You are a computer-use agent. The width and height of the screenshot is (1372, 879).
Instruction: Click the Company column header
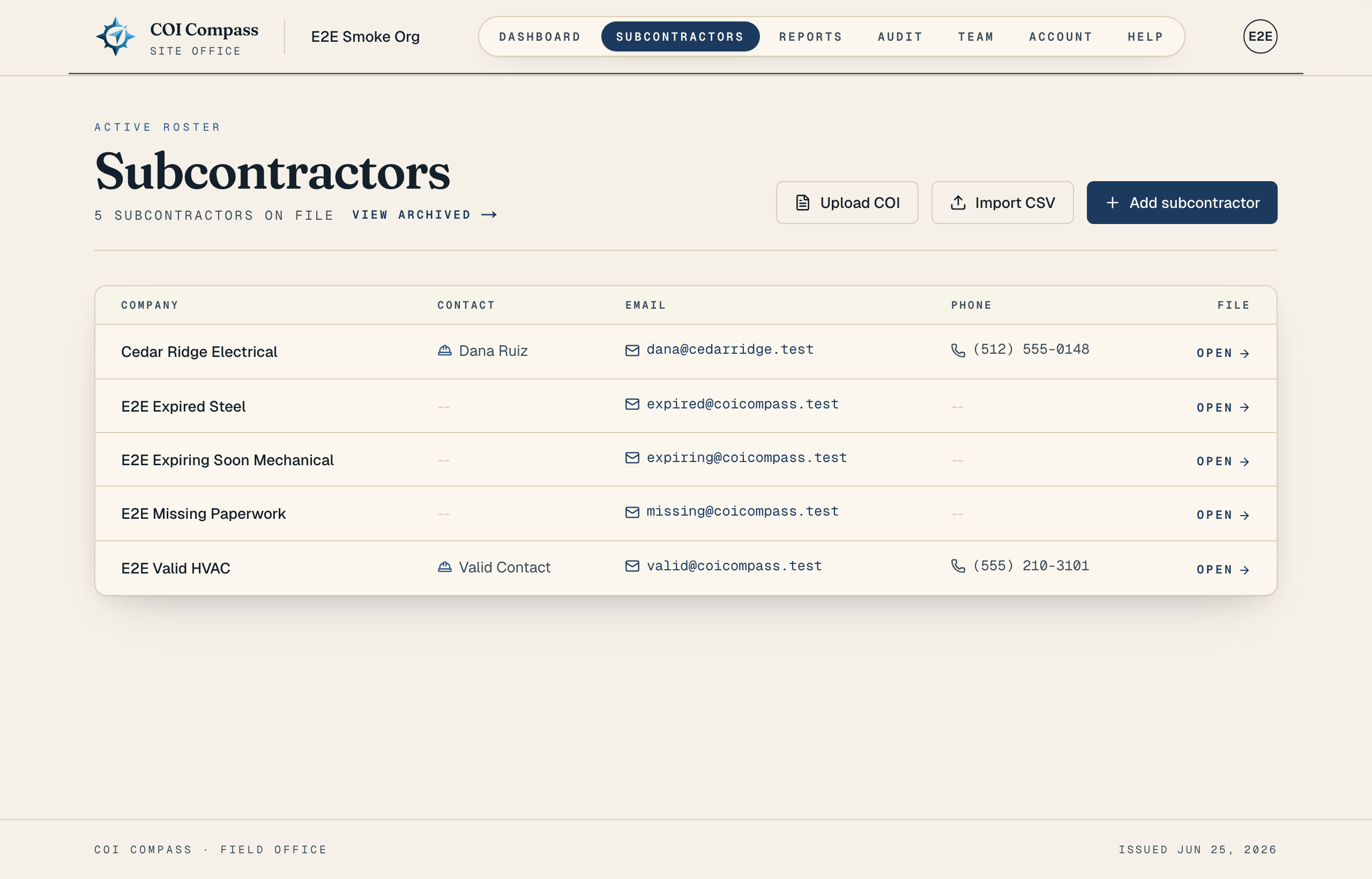click(150, 306)
